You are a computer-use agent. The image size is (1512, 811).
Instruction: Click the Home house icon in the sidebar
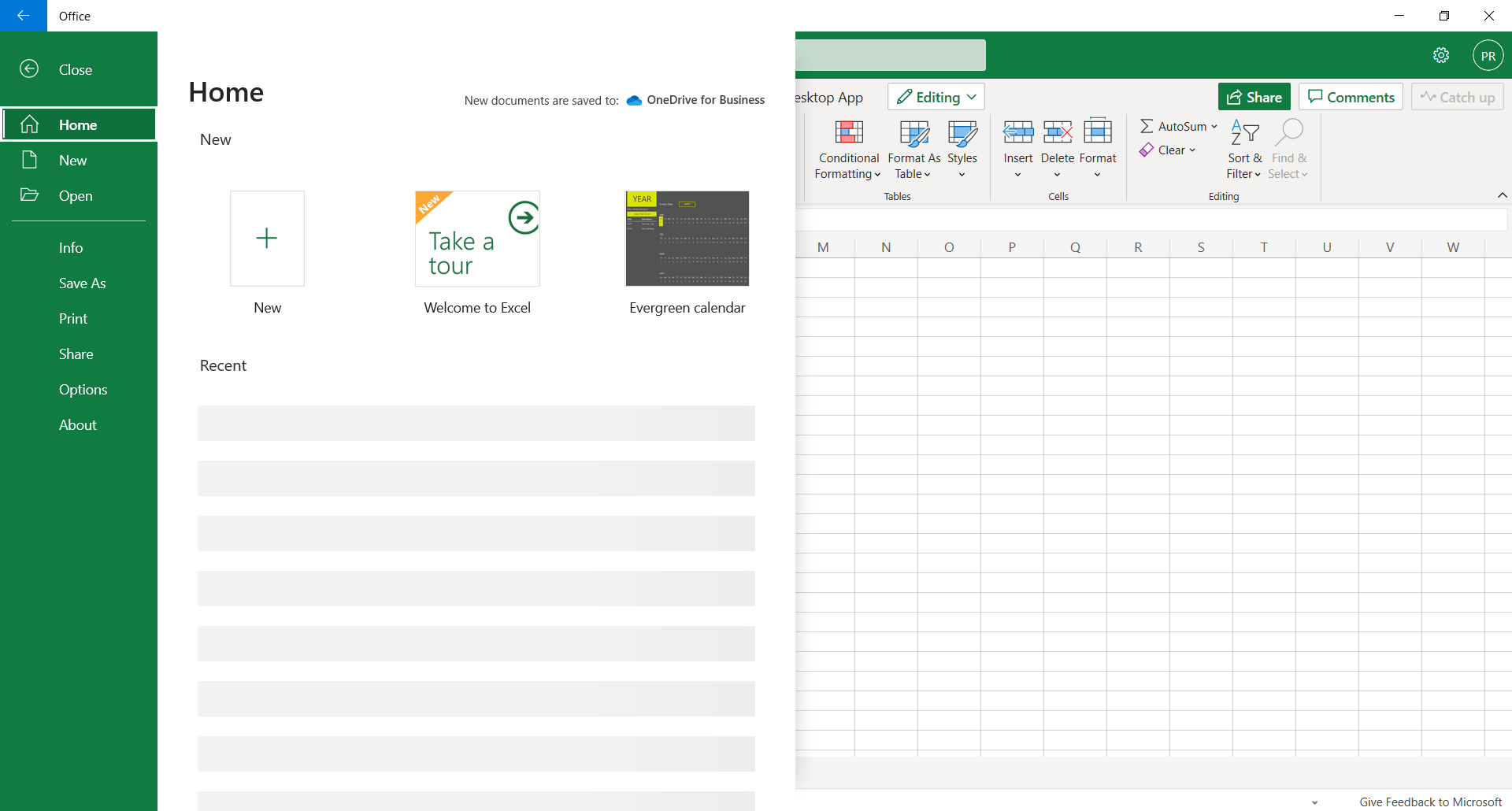(29, 124)
